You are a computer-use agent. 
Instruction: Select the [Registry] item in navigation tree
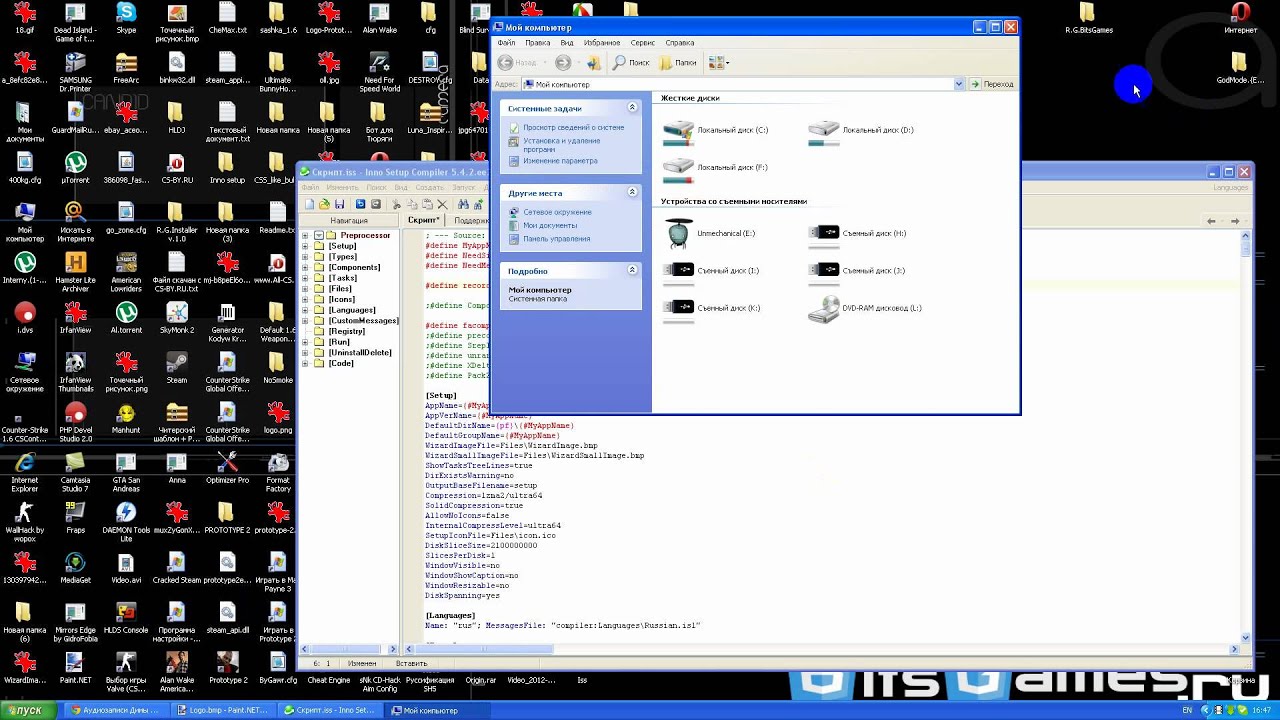tap(348, 331)
